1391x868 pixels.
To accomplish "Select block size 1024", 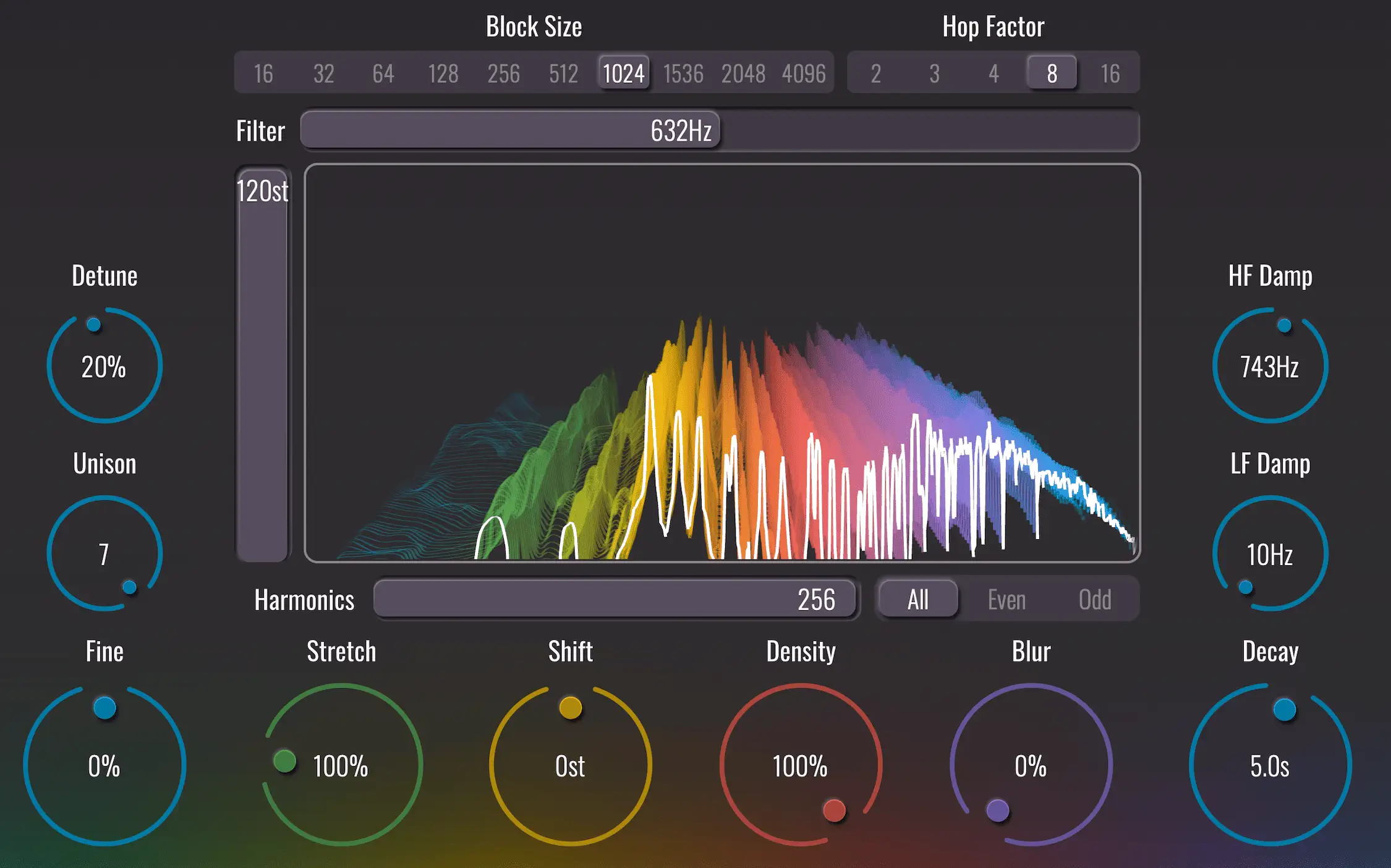I will coord(624,74).
